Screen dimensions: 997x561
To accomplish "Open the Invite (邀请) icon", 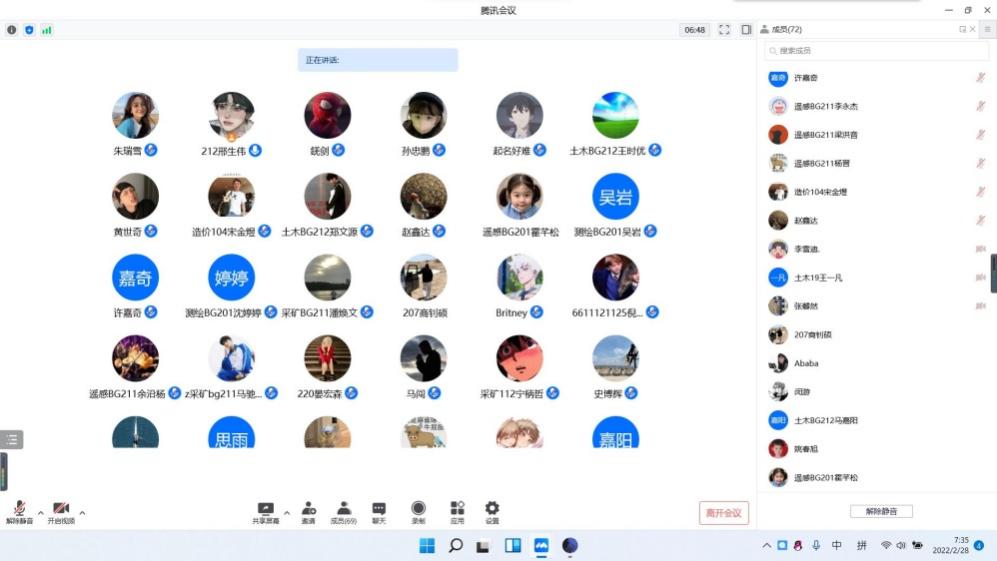I will click(309, 509).
